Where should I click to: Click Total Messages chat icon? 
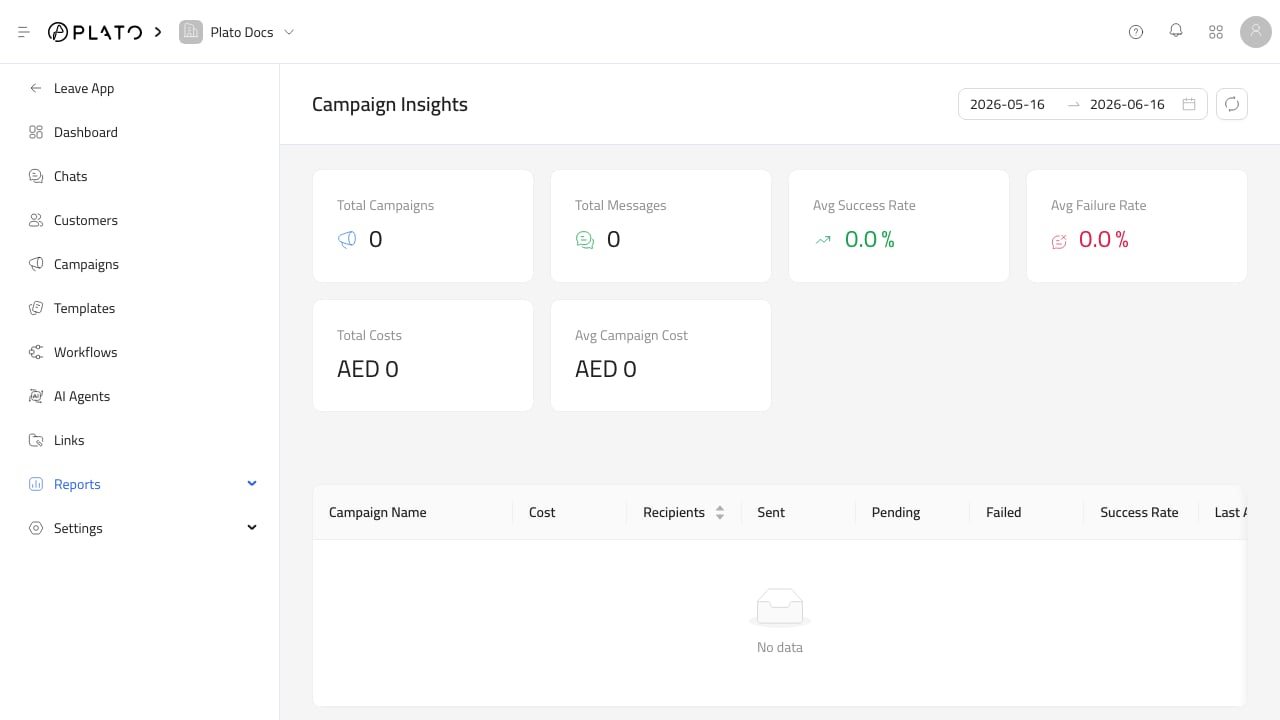click(x=585, y=240)
